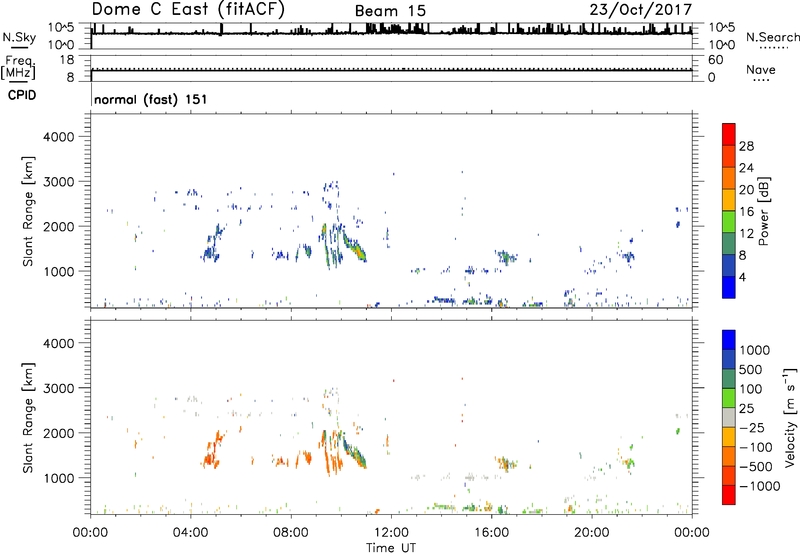This screenshot has width=800, height=554.
Task: Select the '60' tick on Nave axis
Action: [716, 60]
